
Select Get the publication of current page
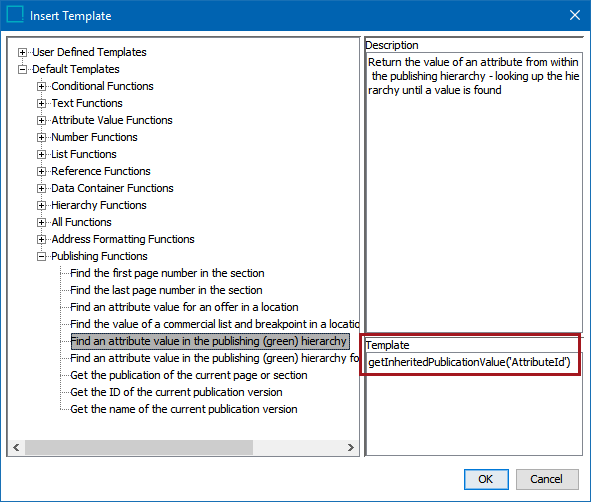(x=188, y=375)
